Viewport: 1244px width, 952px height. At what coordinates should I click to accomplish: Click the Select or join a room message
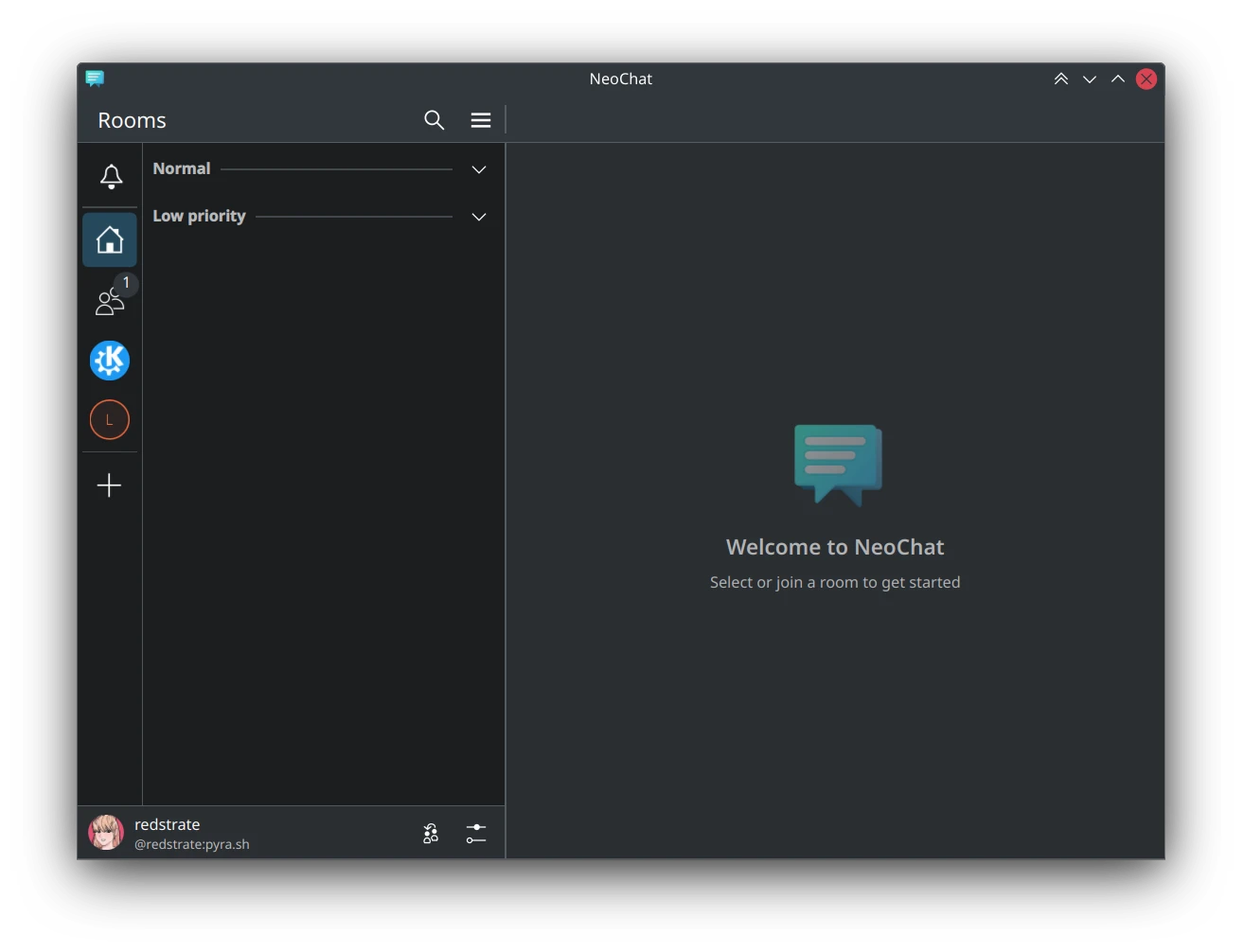click(835, 582)
